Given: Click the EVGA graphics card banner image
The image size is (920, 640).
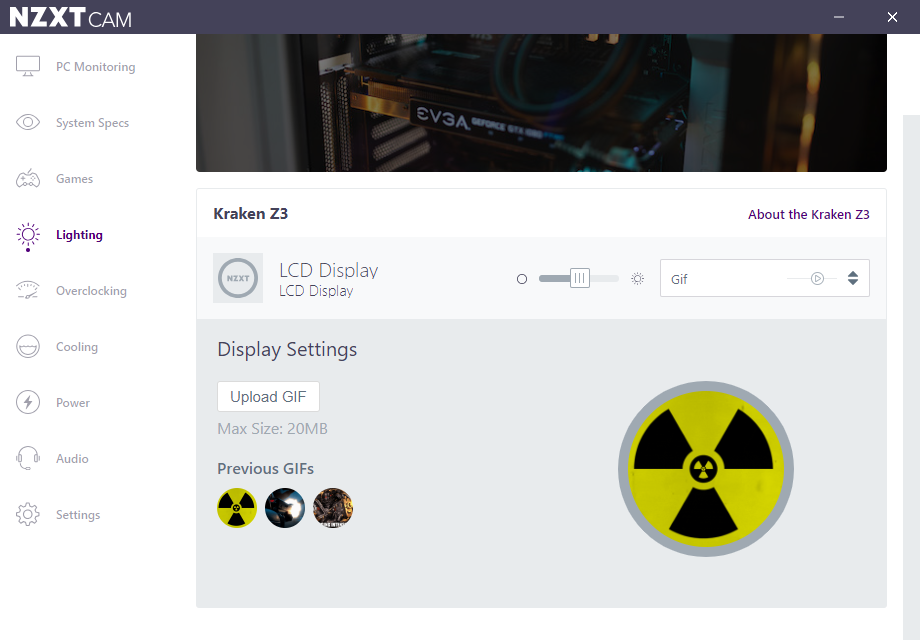Looking at the screenshot, I should tap(541, 103).
